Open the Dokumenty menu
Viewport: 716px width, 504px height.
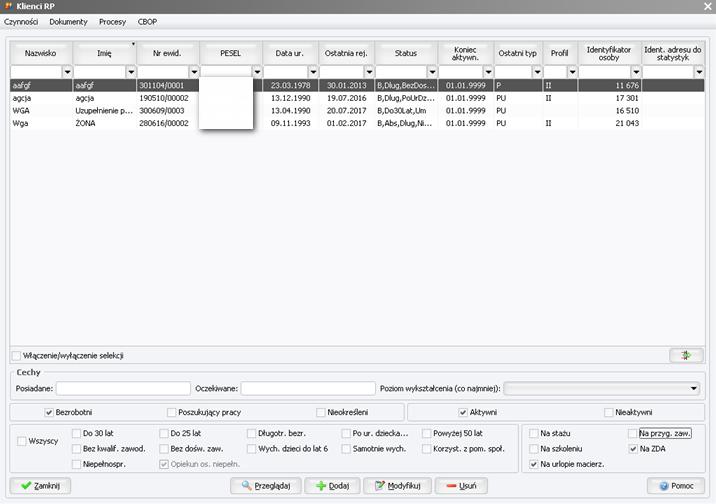[x=68, y=21]
